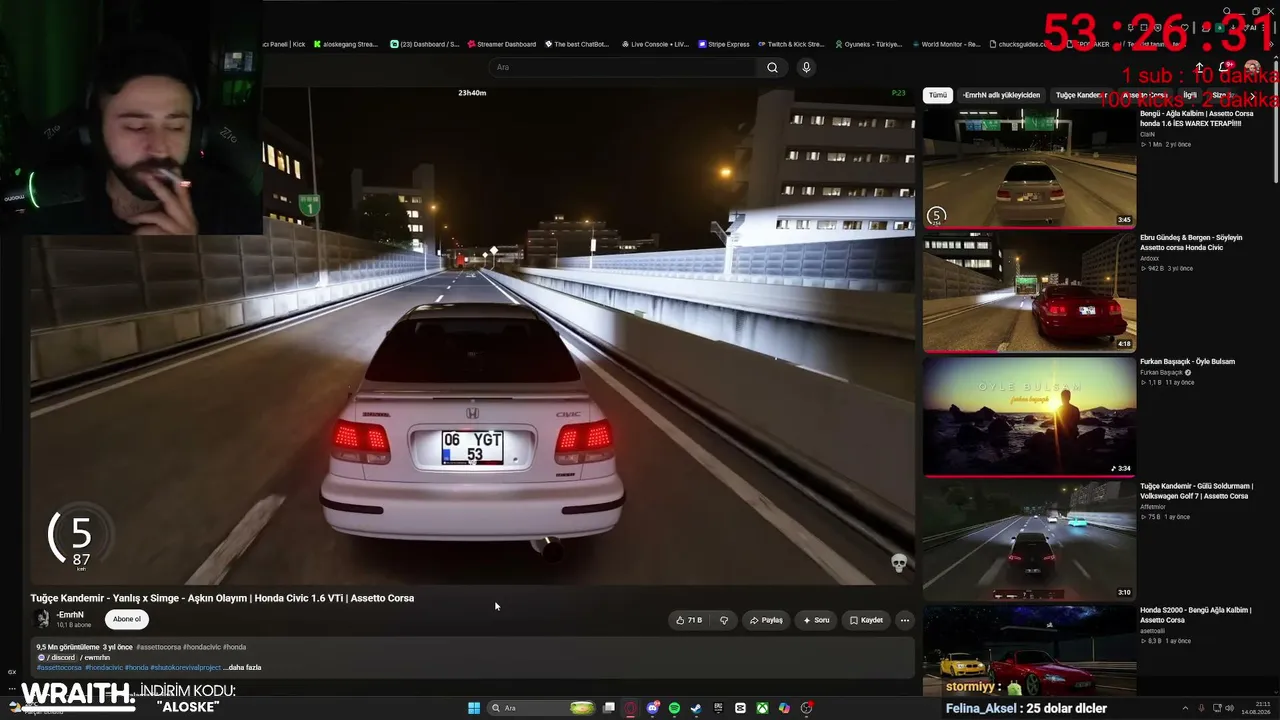The width and height of the screenshot is (1280, 720).
Task: Expand the description with ...daha fazla
Action: click(x=242, y=668)
